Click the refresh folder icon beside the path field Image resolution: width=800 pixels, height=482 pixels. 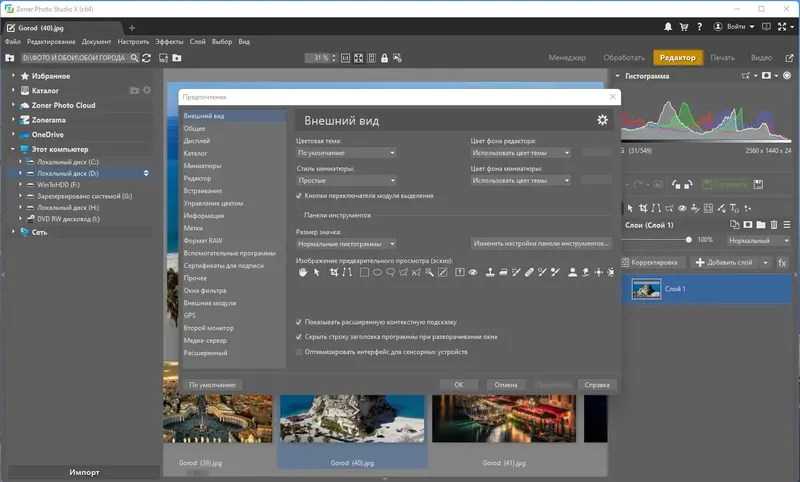pos(147,59)
